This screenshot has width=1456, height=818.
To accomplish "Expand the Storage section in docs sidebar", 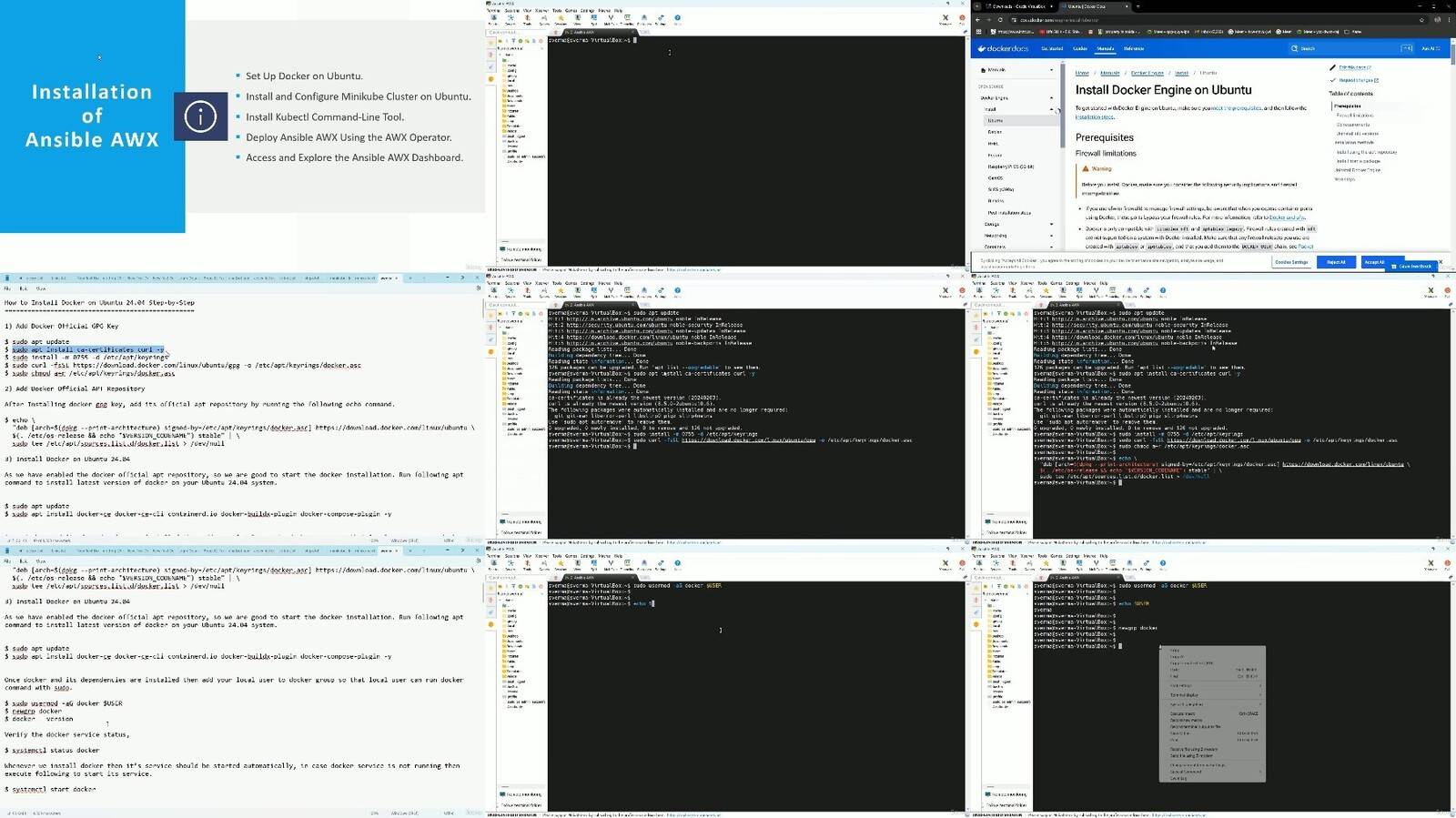I will coord(1051,224).
